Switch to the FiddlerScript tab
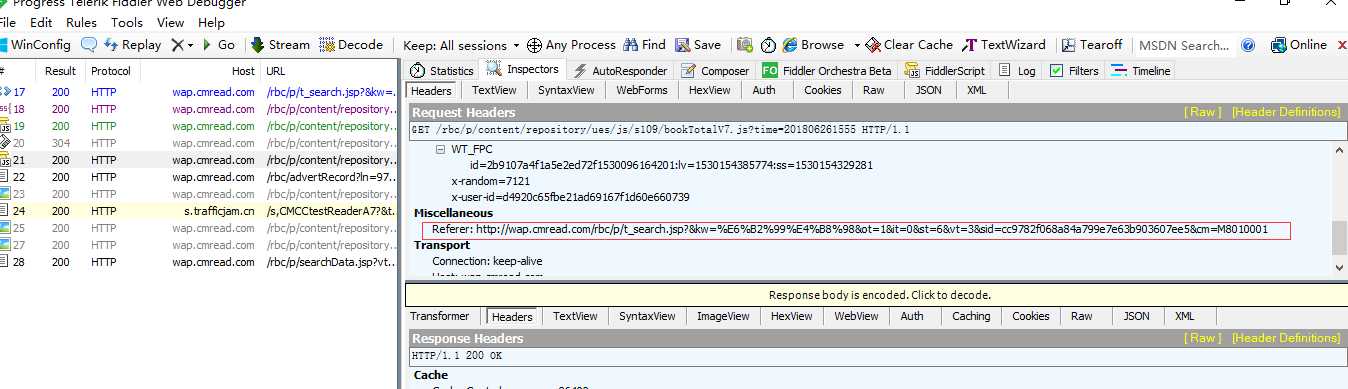Screen dimensions: 1348x389 click(x=945, y=71)
